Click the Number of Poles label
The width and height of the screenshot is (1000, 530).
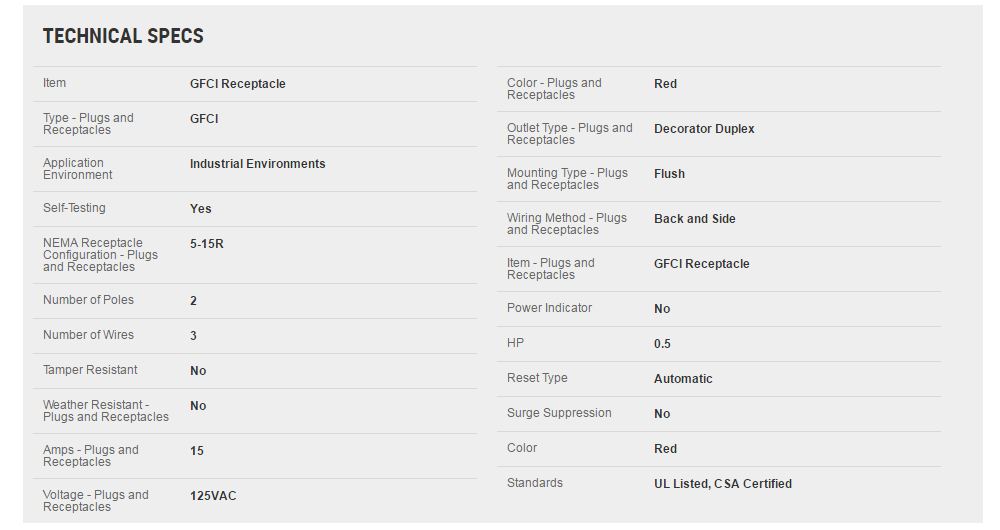(88, 300)
